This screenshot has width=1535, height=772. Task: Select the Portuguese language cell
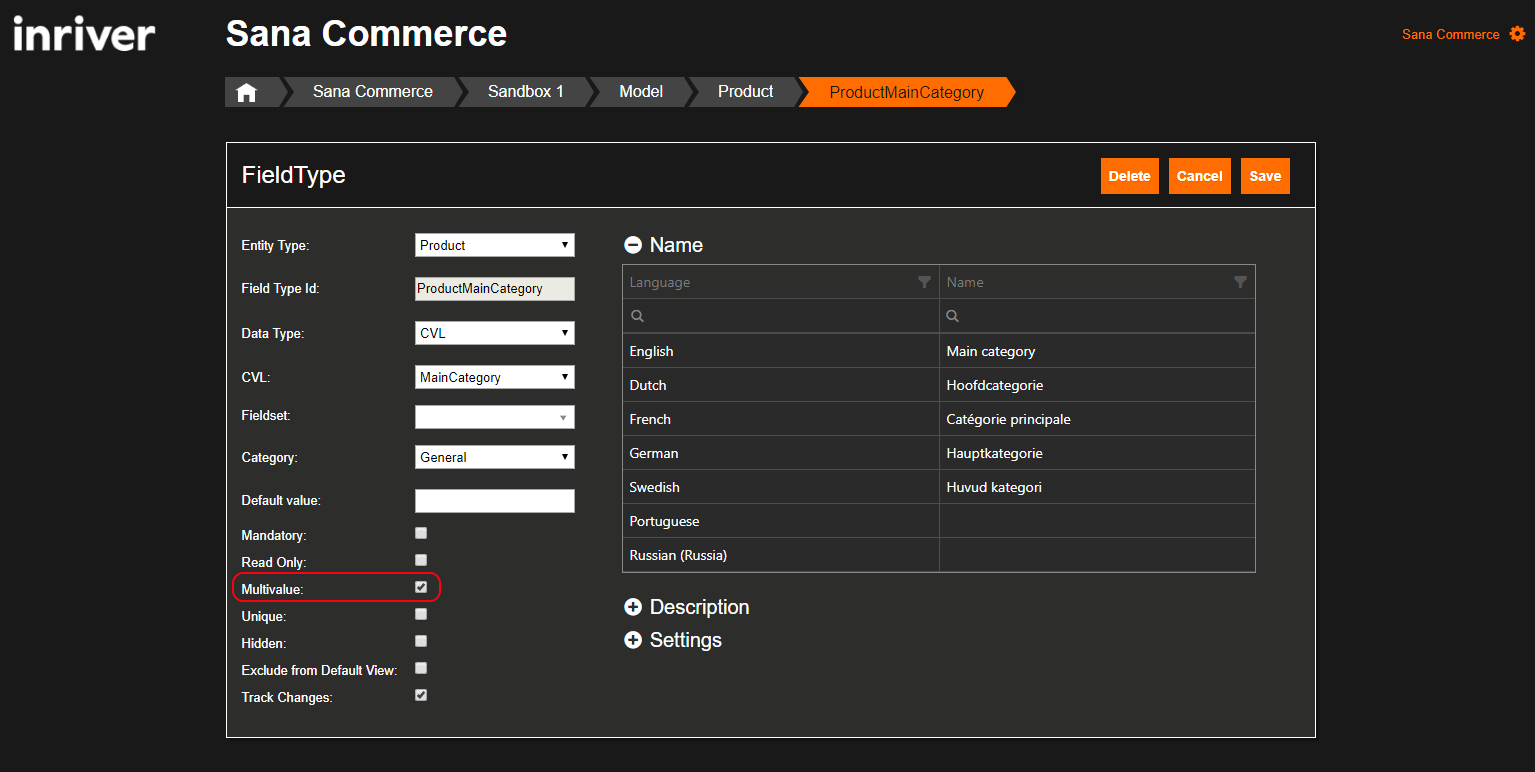[780, 521]
